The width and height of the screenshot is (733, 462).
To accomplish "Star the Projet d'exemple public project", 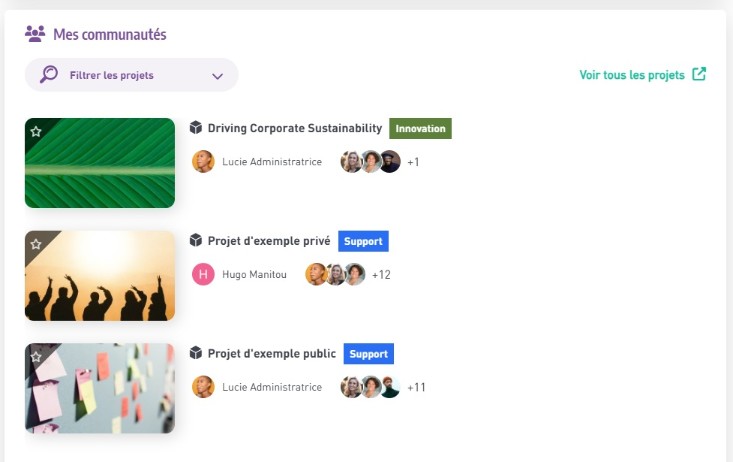I will (36, 357).
